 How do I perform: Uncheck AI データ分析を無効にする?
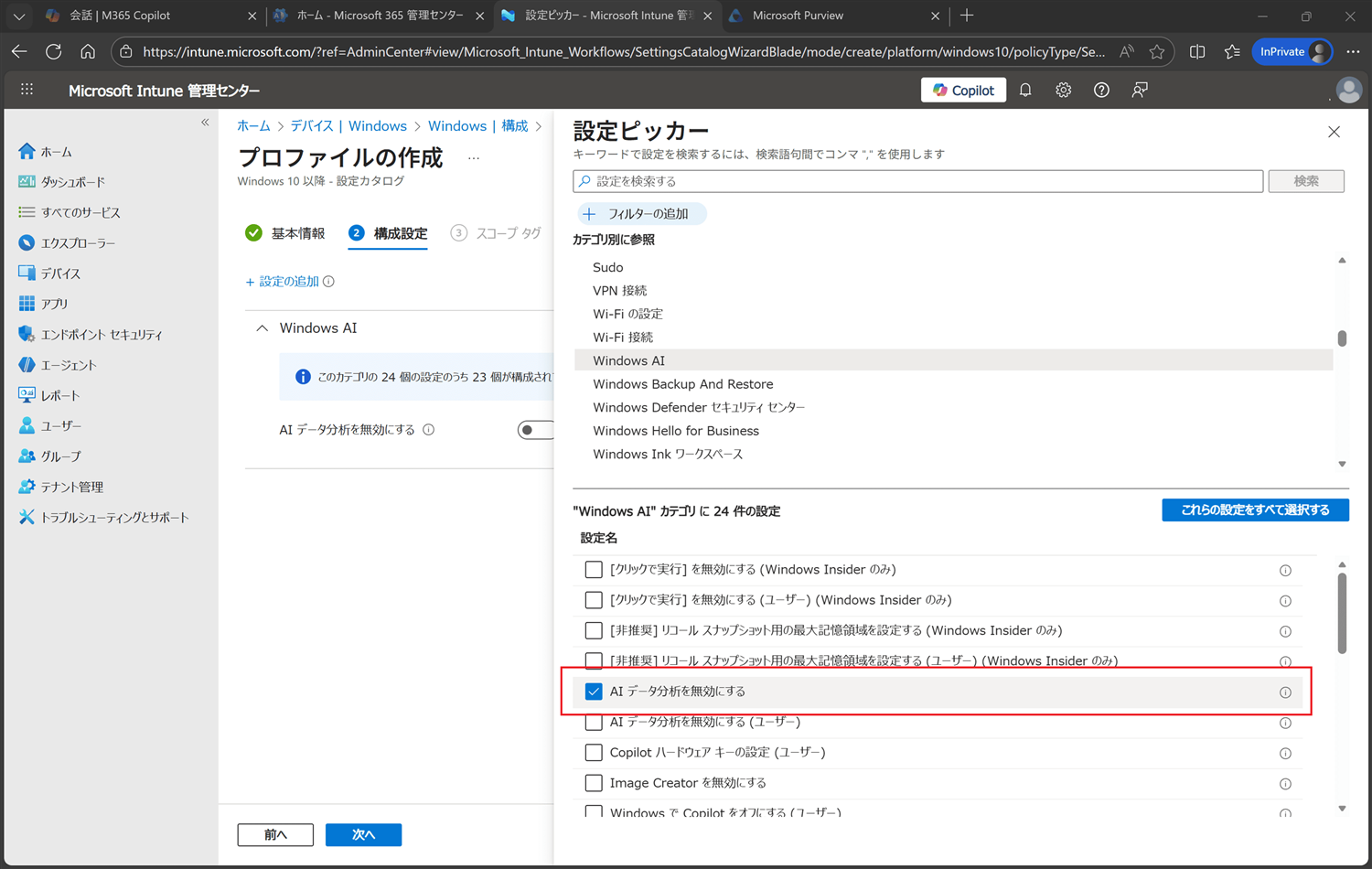(x=594, y=692)
